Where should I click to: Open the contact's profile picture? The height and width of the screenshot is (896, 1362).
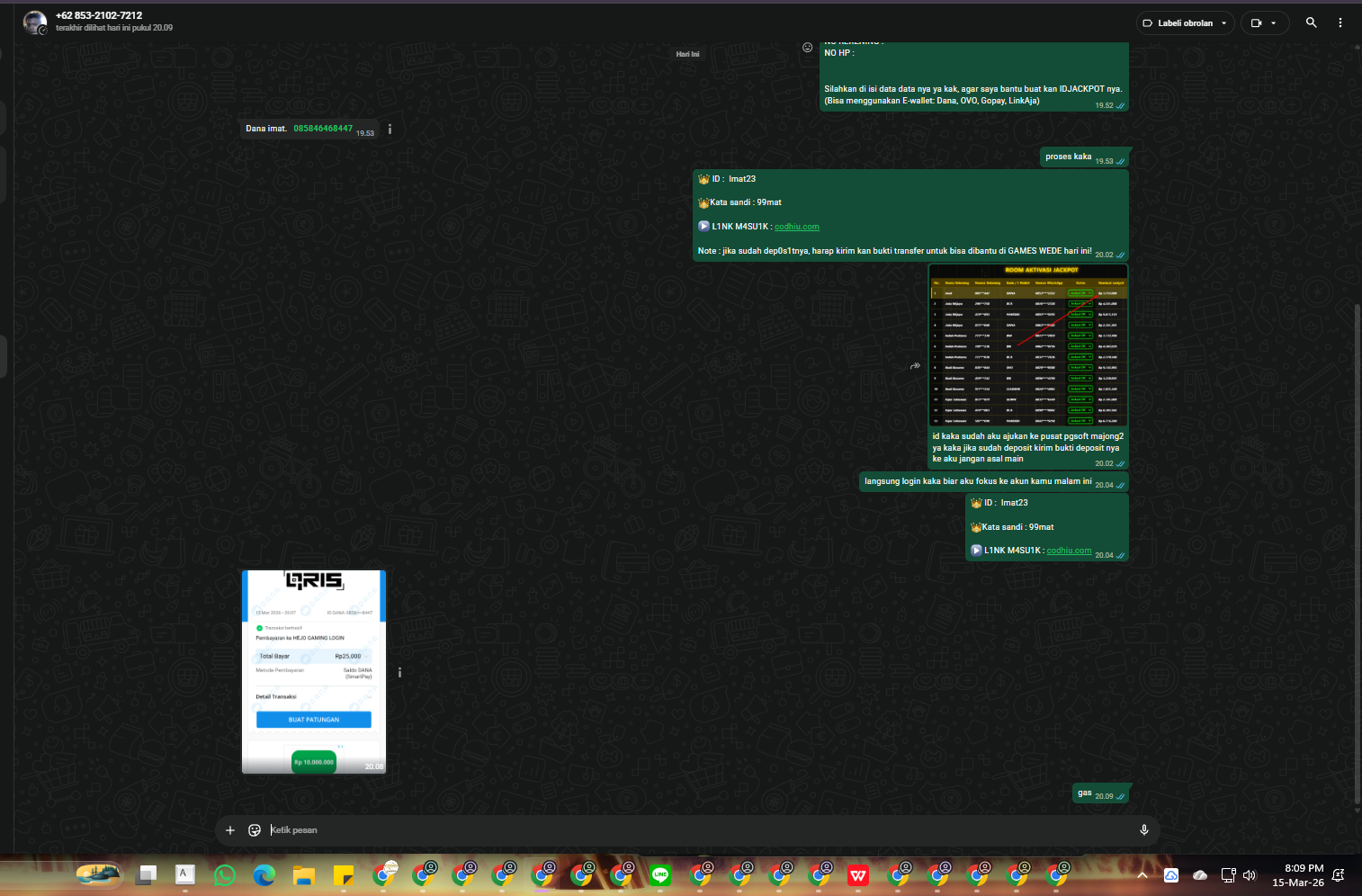coord(35,22)
